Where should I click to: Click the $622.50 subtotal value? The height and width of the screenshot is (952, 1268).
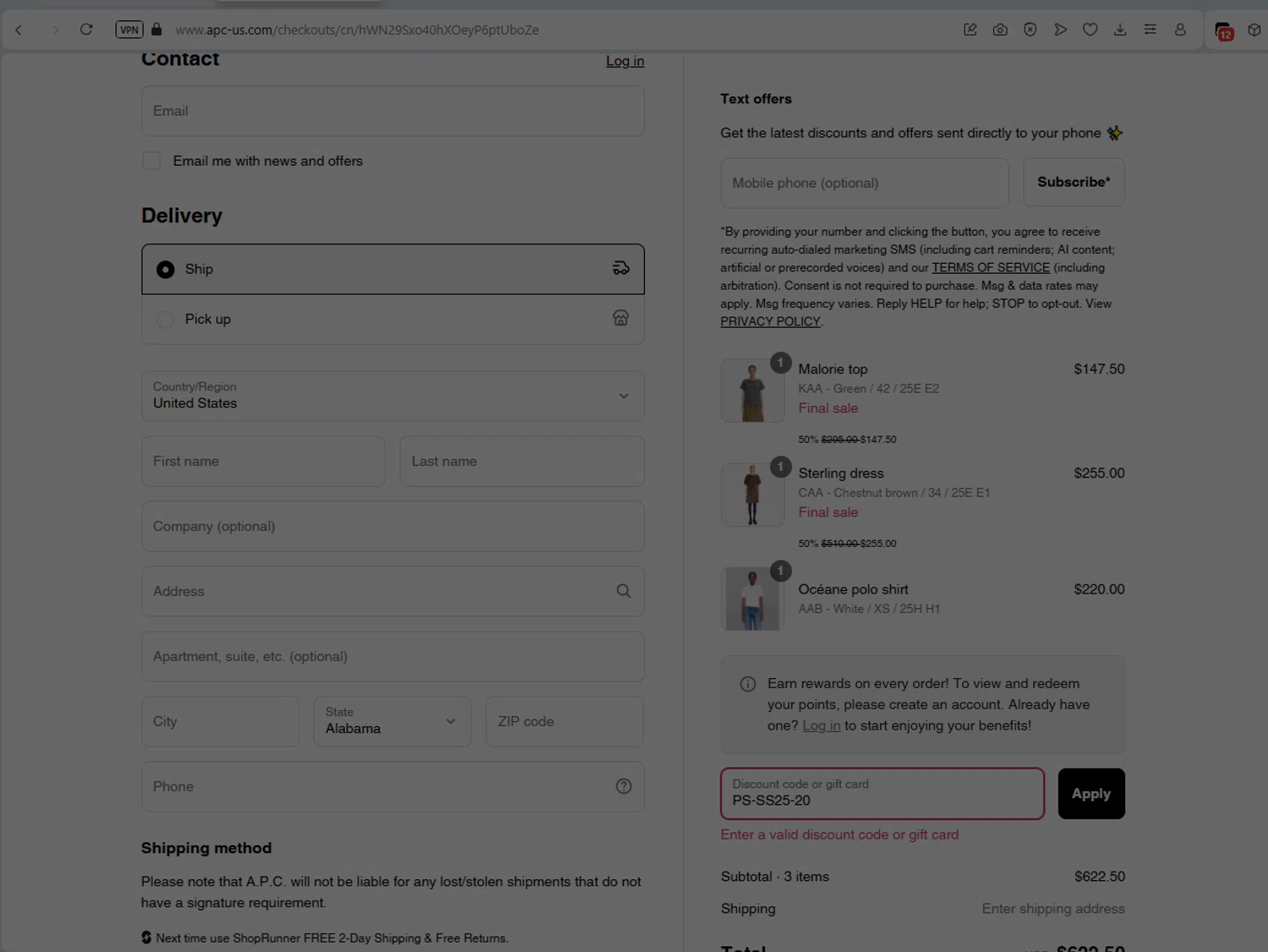[1100, 877]
